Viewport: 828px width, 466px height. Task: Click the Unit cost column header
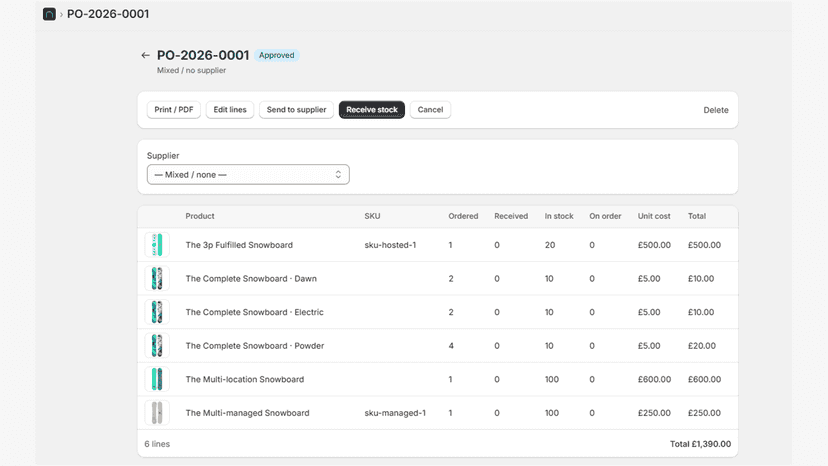tap(654, 216)
